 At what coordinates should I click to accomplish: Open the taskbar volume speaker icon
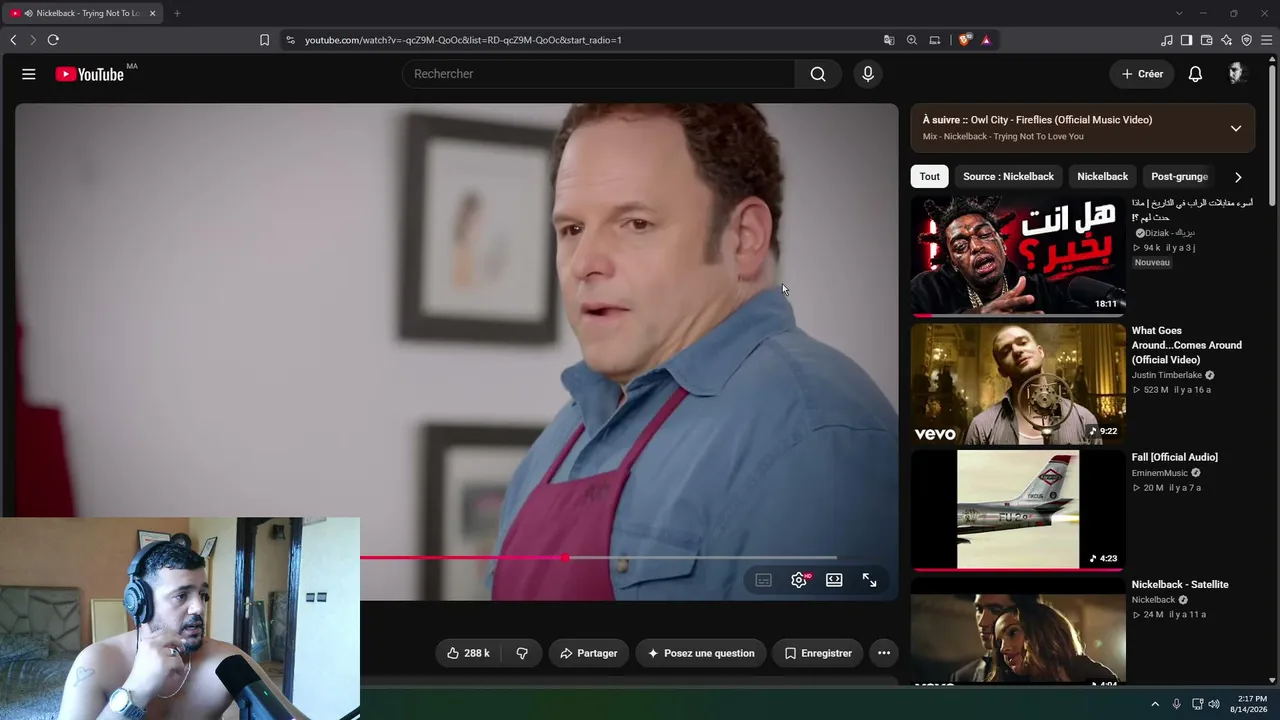pos(1214,704)
